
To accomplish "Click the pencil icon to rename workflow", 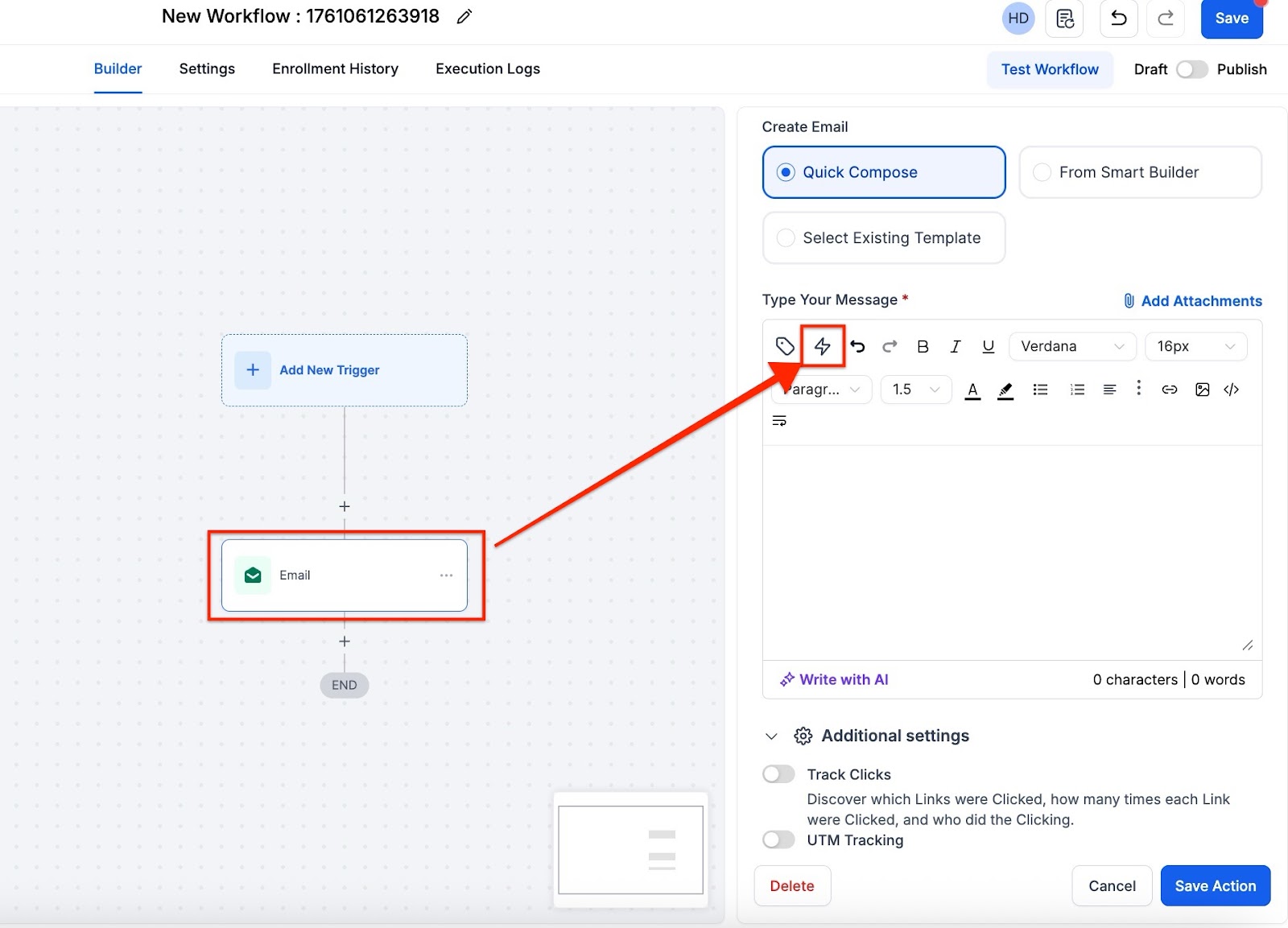I will point(464,17).
